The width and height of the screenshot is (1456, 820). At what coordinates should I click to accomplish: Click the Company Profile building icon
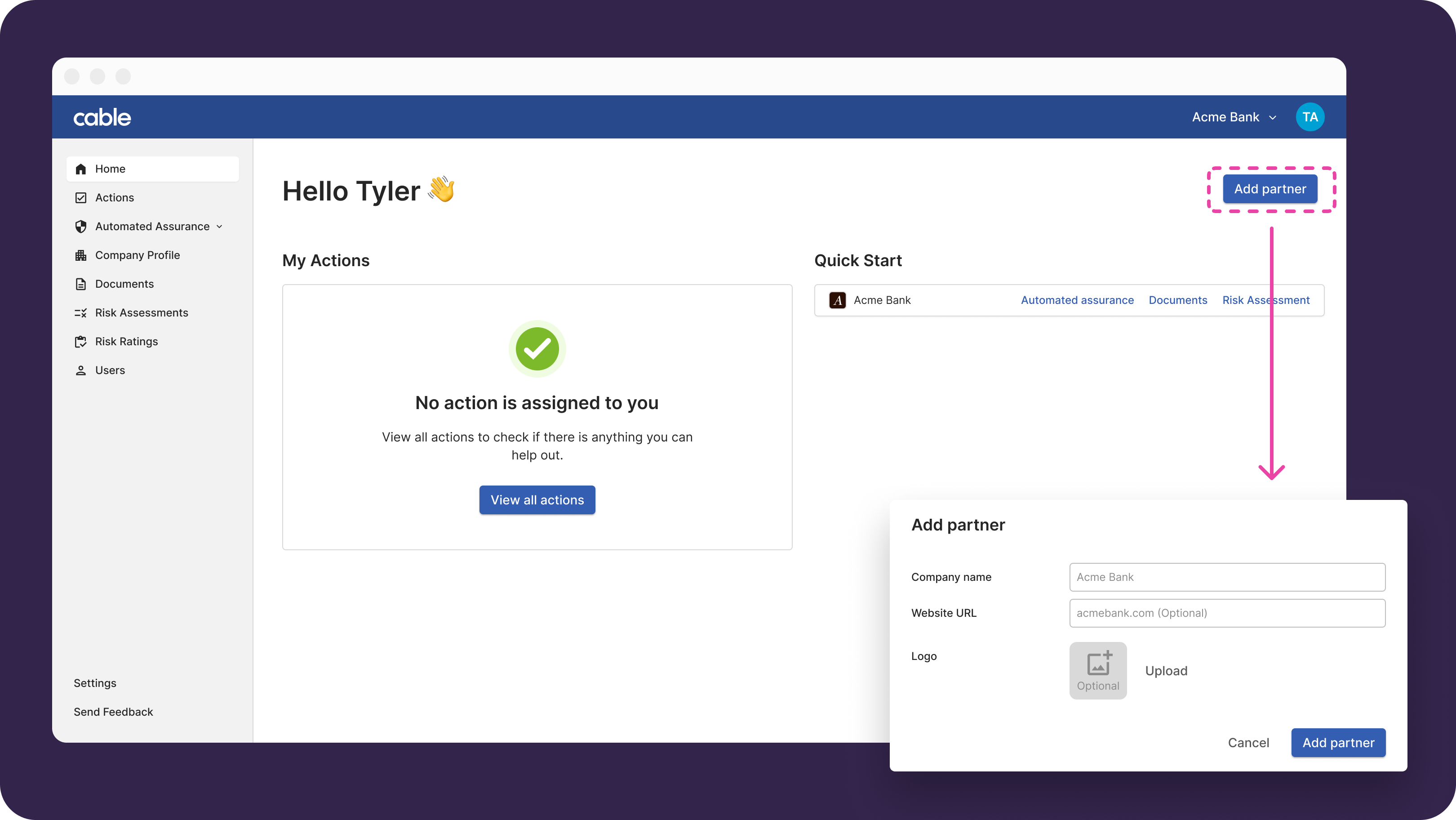tap(81, 256)
